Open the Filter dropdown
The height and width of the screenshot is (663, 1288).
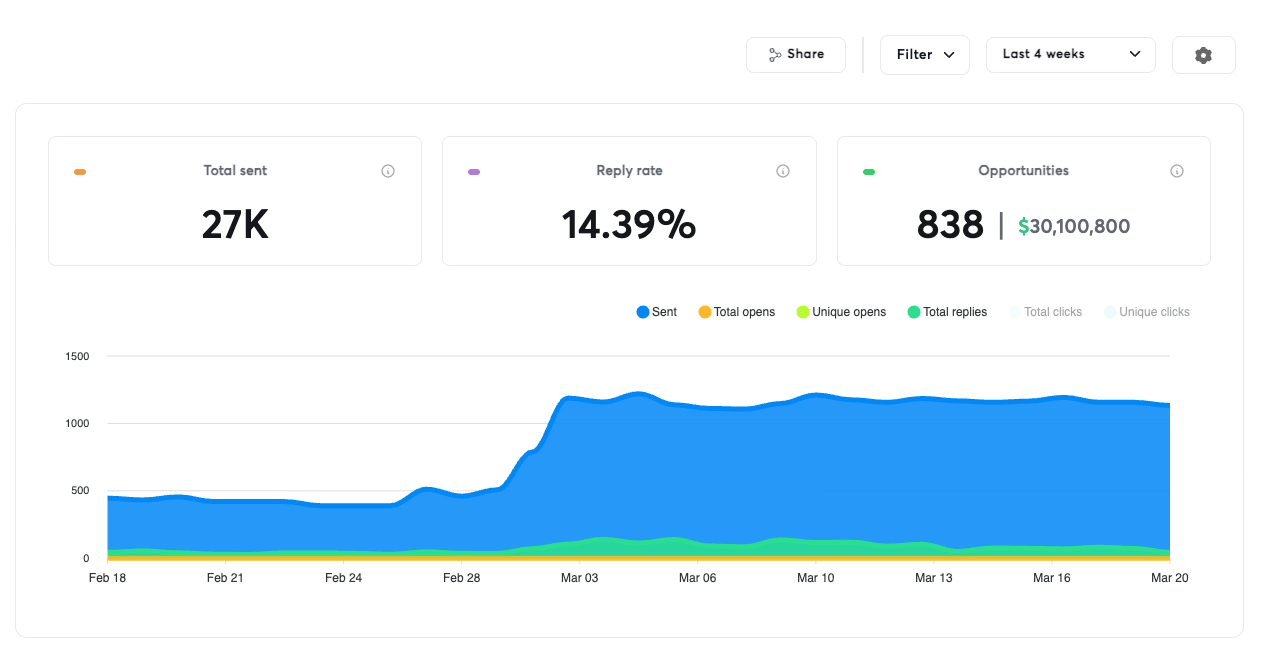coord(924,54)
